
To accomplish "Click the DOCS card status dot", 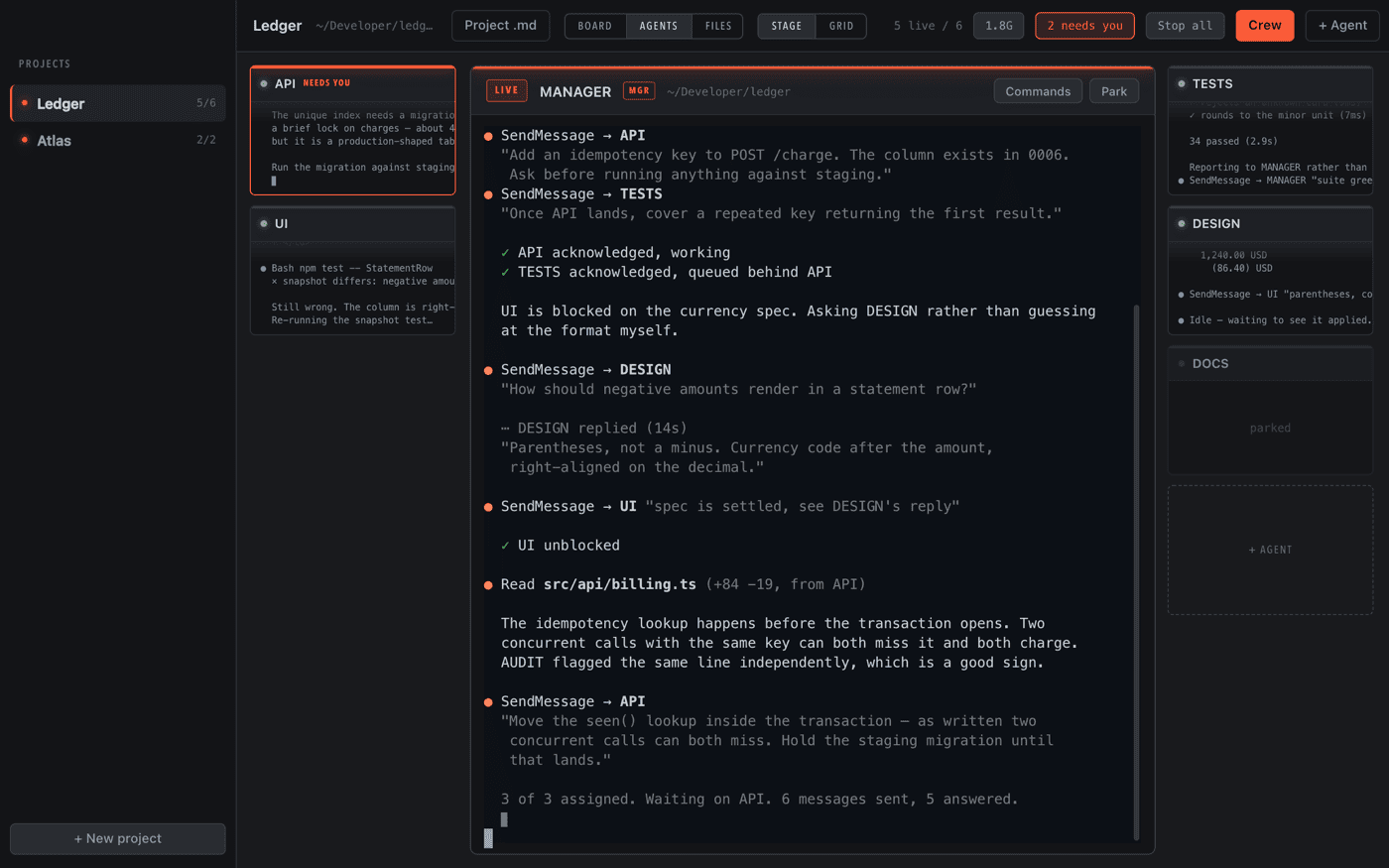I will click(x=1181, y=363).
